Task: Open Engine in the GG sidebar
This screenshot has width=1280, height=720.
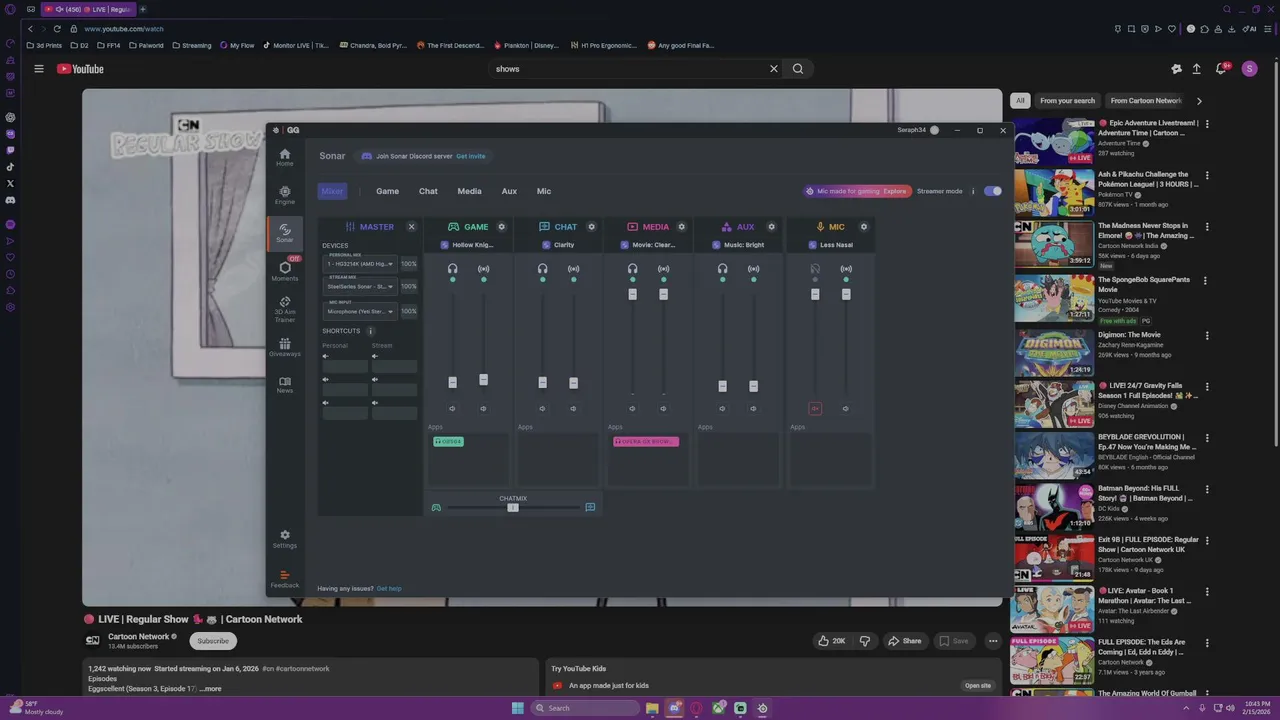Action: point(285,195)
